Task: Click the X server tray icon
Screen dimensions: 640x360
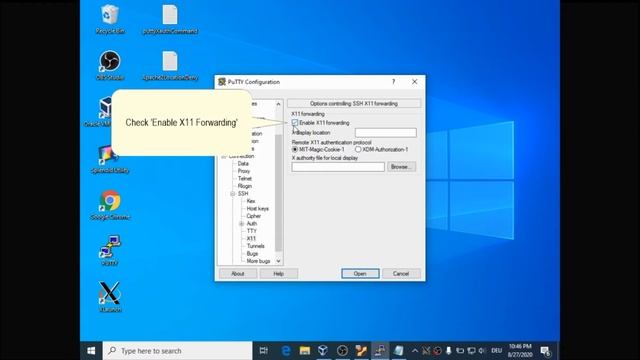Action: tap(426, 351)
